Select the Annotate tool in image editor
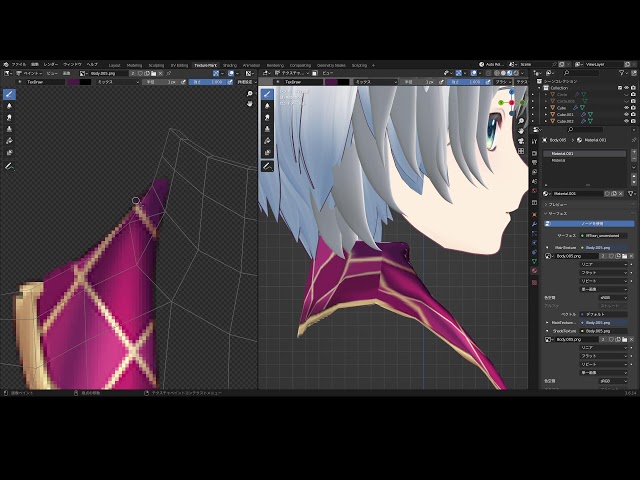Viewport: 640px width, 480px height. coord(9,166)
